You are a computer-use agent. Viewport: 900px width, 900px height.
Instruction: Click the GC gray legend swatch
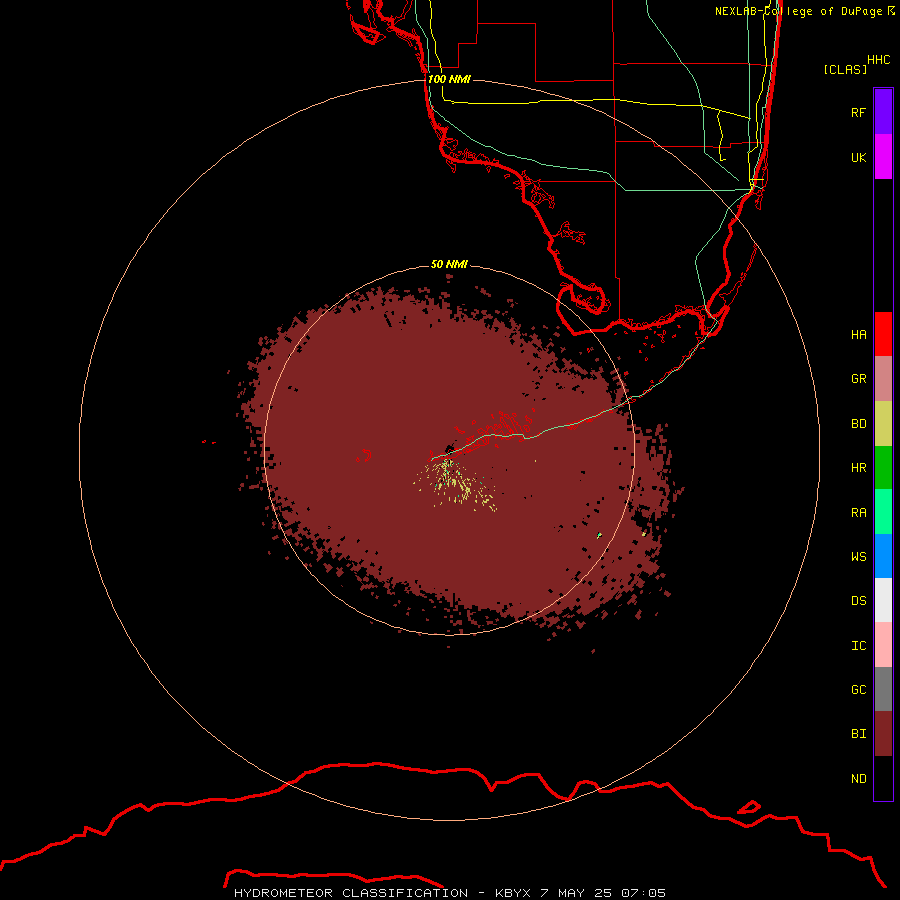click(883, 689)
